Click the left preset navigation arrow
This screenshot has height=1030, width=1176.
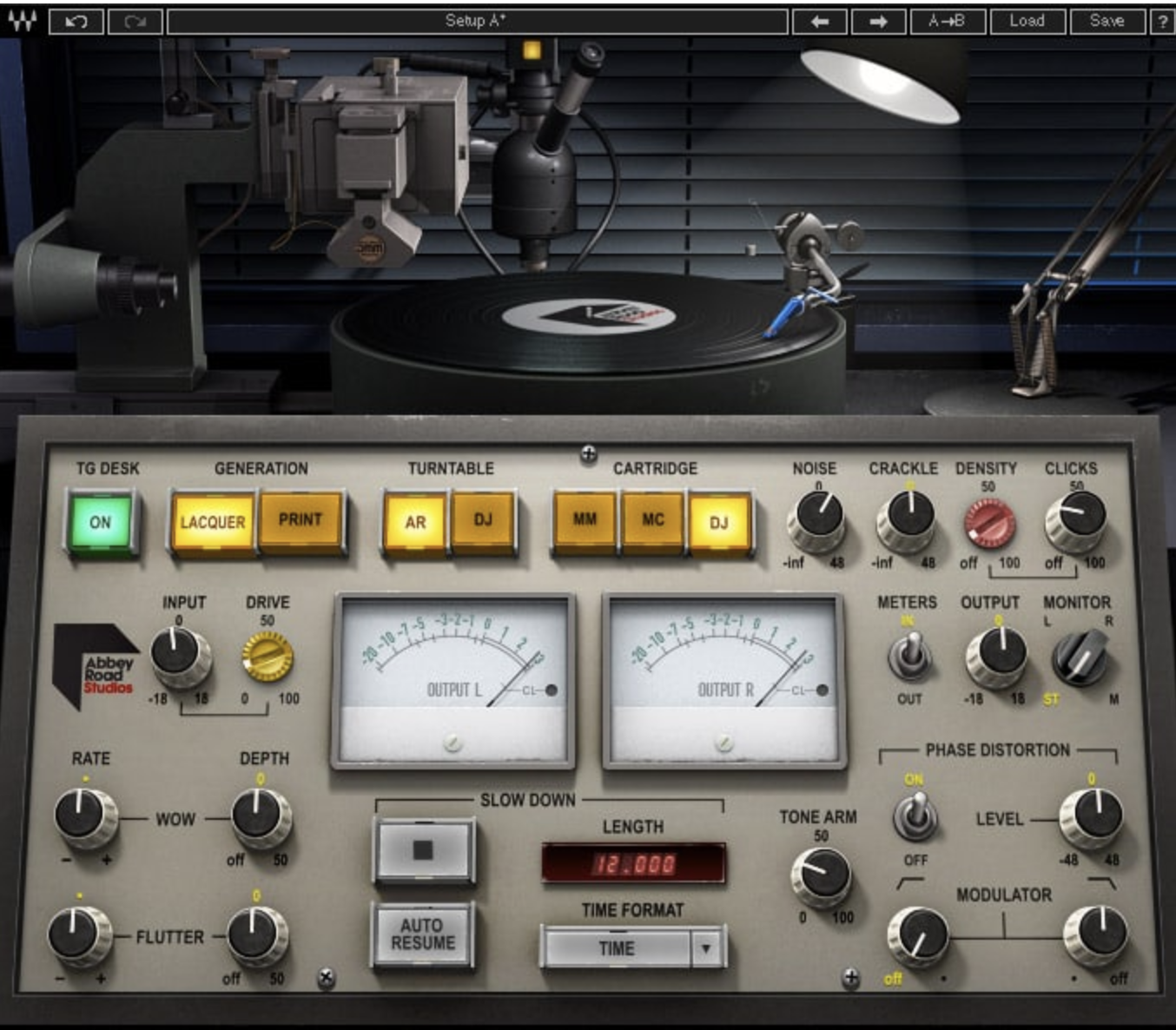[x=818, y=20]
